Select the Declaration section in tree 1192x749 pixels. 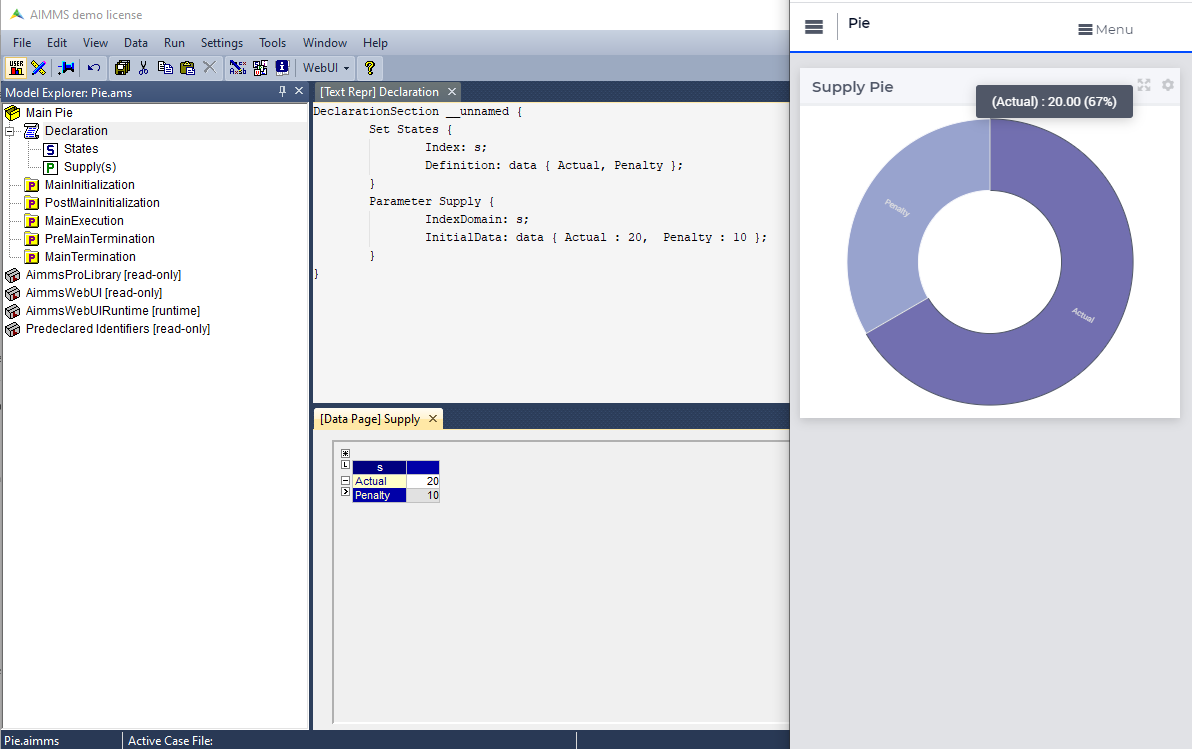point(76,131)
